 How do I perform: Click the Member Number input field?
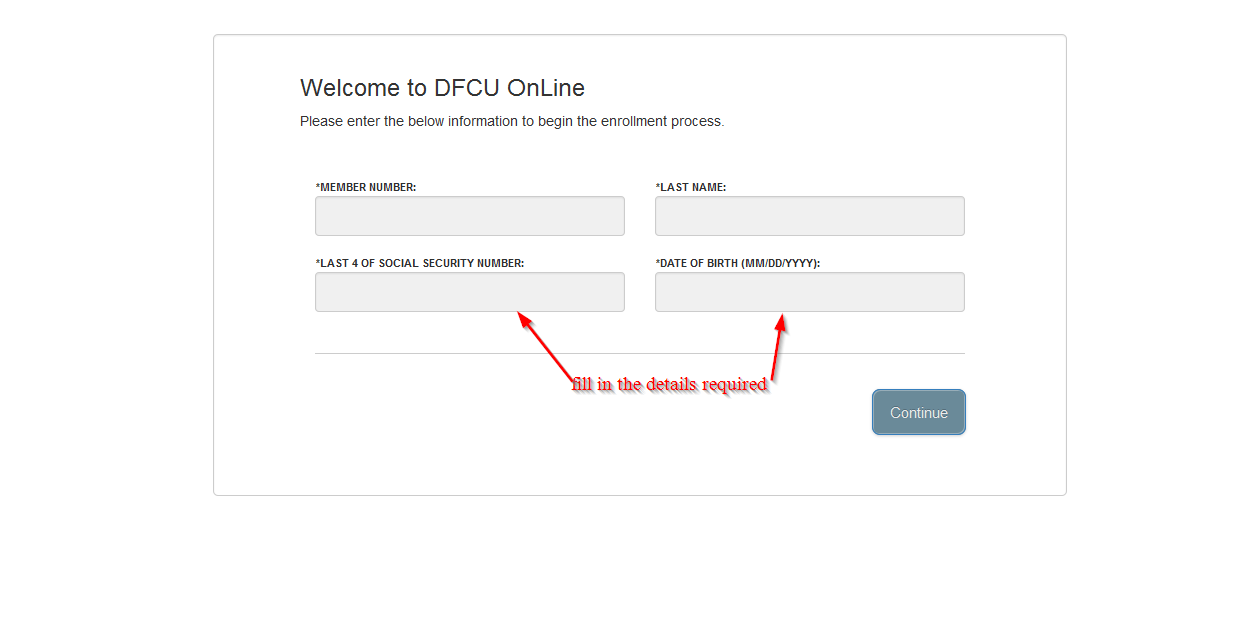[469, 216]
